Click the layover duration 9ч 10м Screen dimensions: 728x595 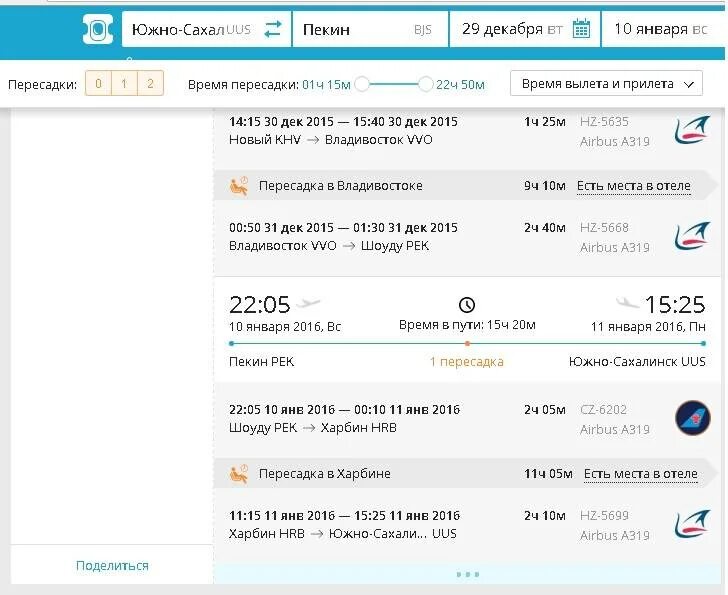pyautogui.click(x=545, y=186)
